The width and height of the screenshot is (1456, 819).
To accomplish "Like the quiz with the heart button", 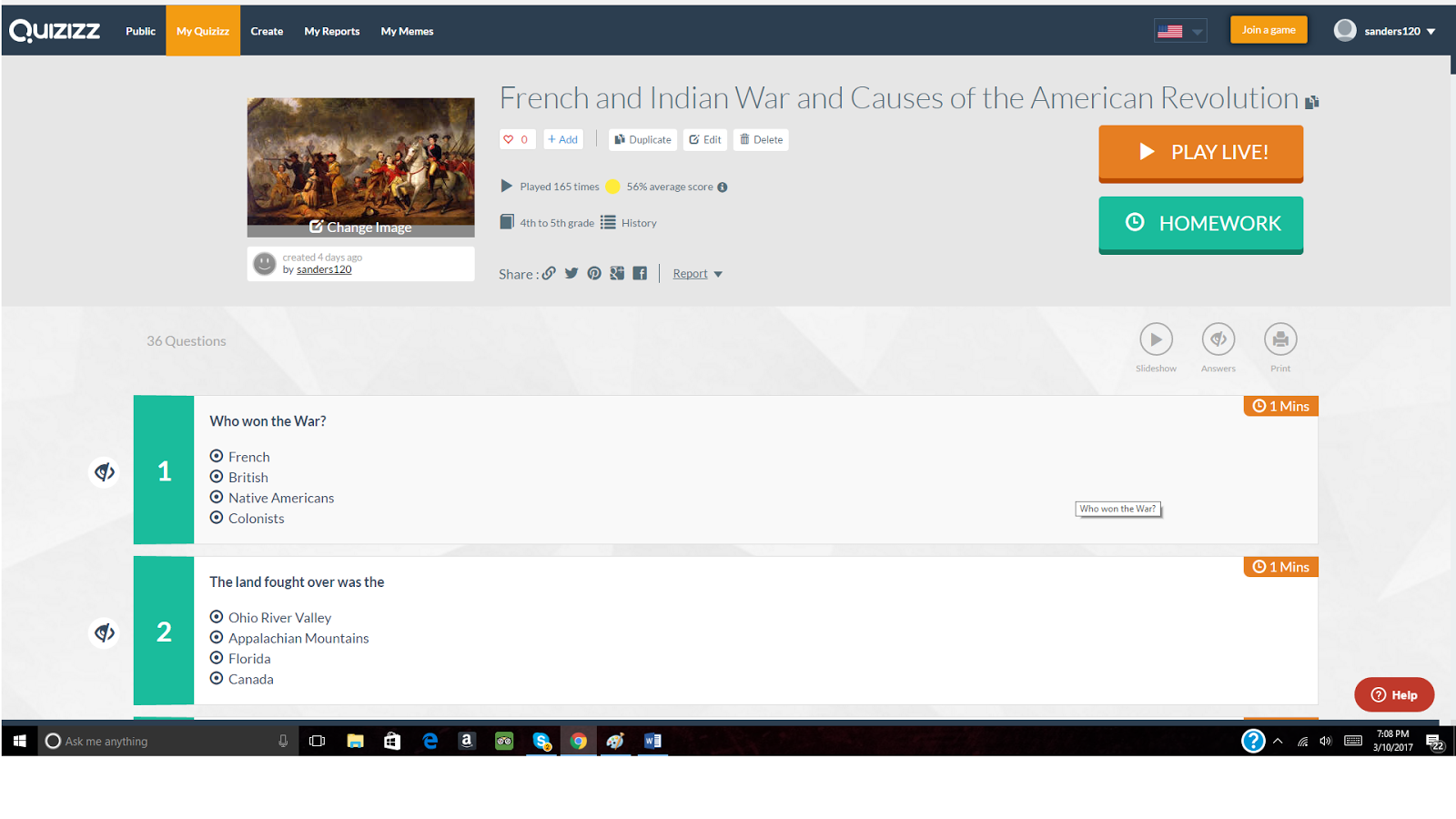I will pyautogui.click(x=516, y=139).
